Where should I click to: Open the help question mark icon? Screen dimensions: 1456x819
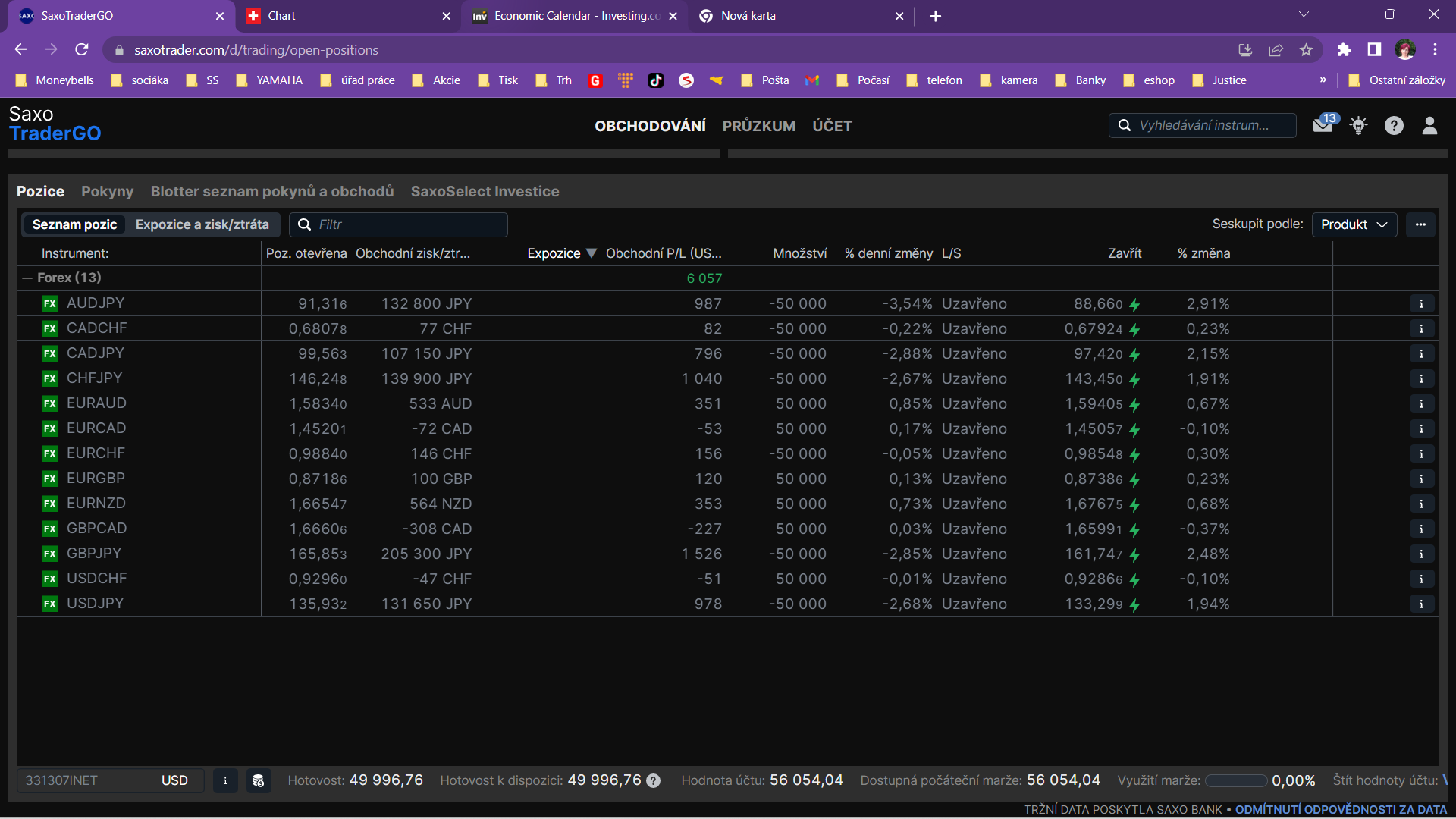click(1394, 126)
